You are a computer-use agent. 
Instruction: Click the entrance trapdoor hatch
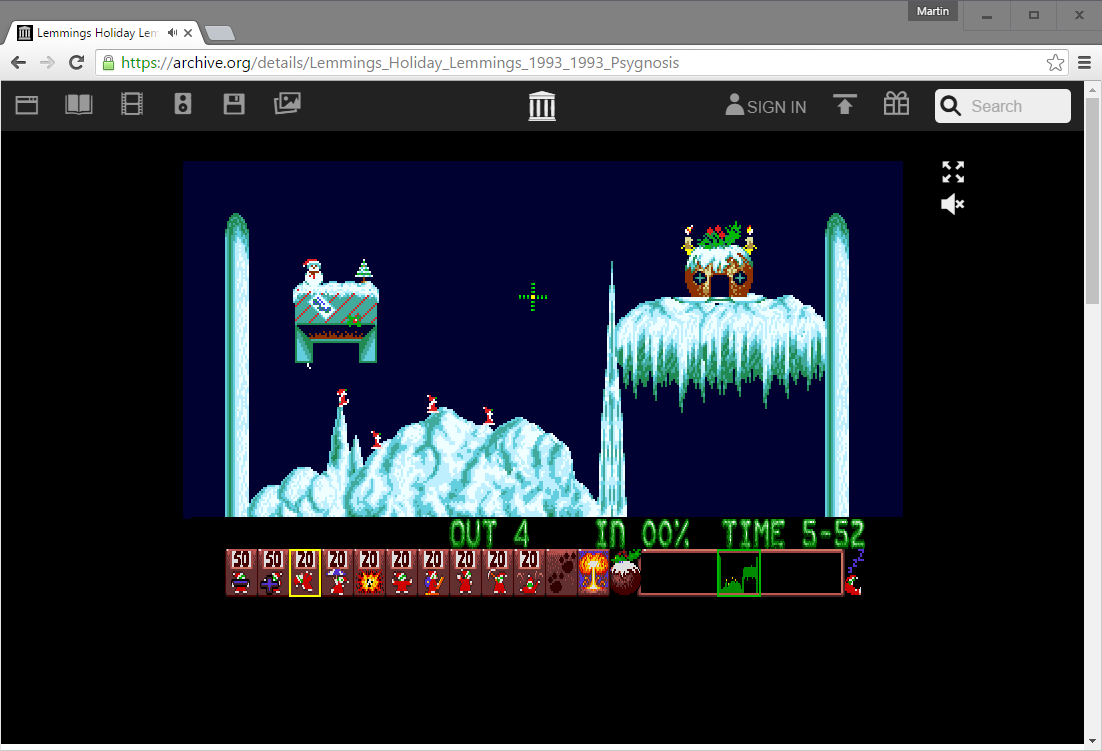click(x=336, y=320)
